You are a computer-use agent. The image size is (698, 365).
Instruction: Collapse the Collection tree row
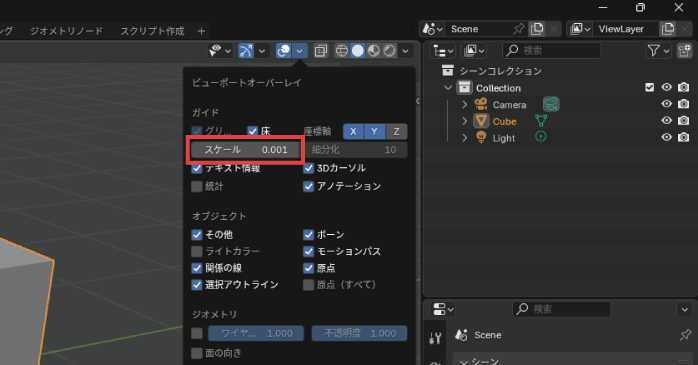[x=448, y=88]
